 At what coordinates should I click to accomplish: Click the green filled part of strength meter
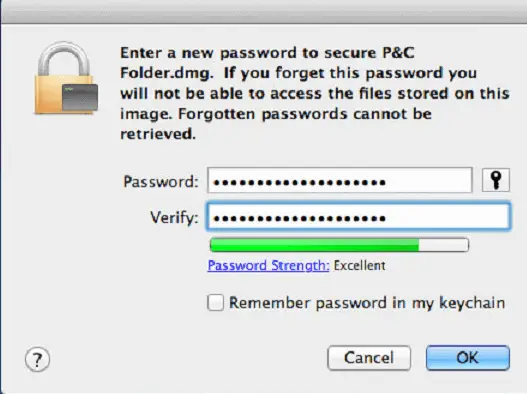click(x=314, y=245)
